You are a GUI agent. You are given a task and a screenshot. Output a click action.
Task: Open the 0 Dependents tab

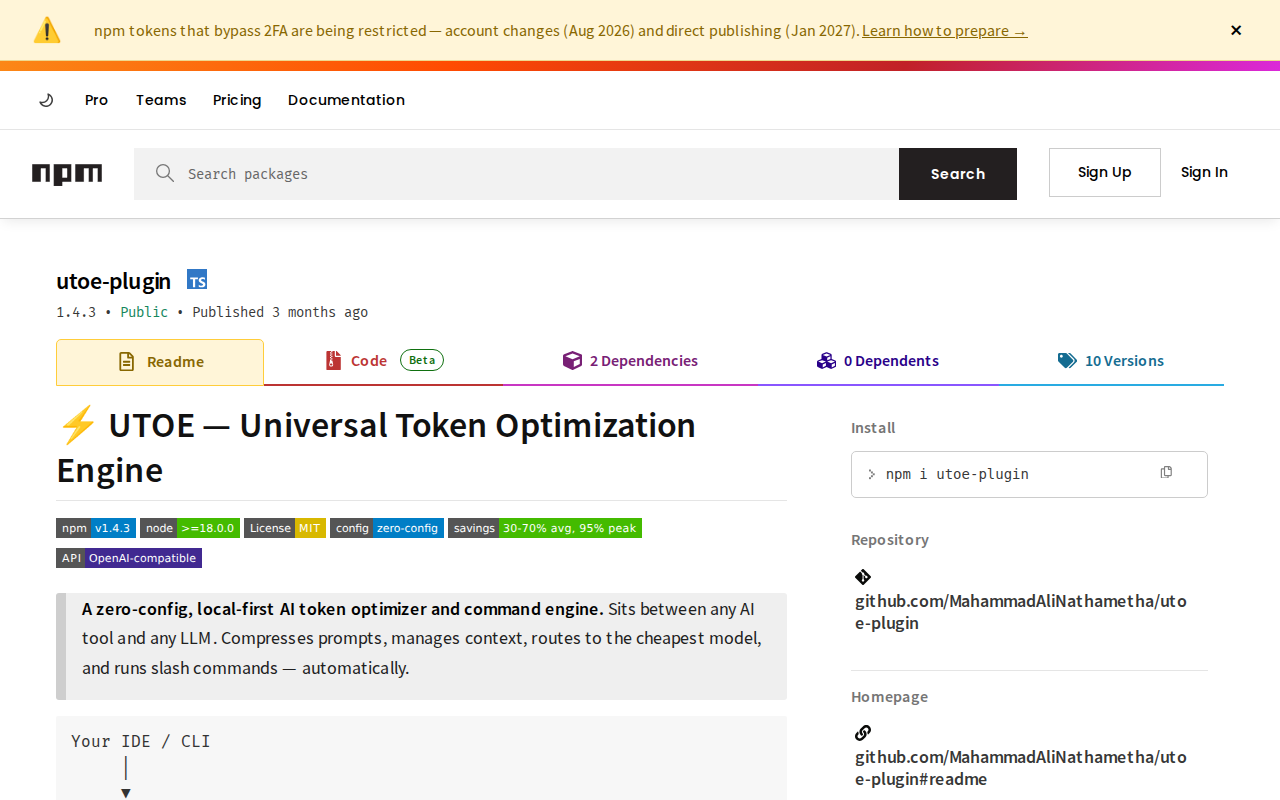(878, 361)
